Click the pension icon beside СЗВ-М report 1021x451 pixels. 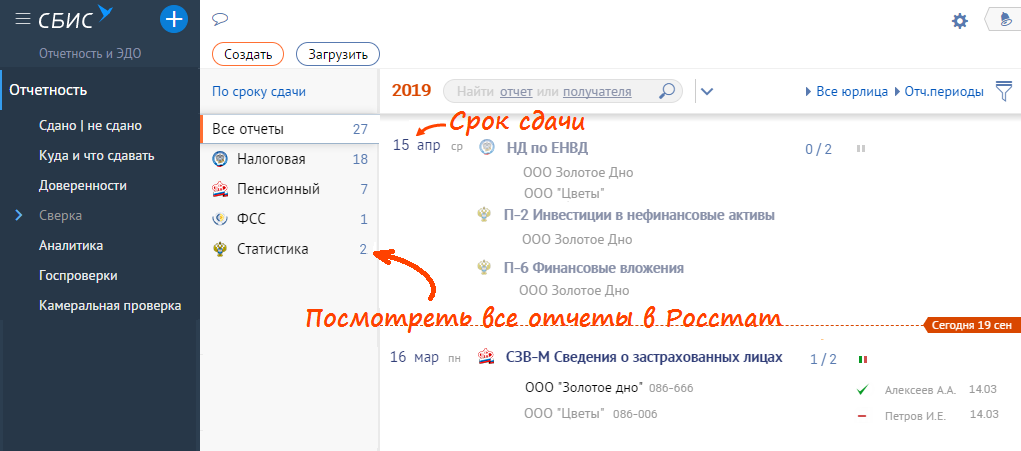click(x=485, y=357)
